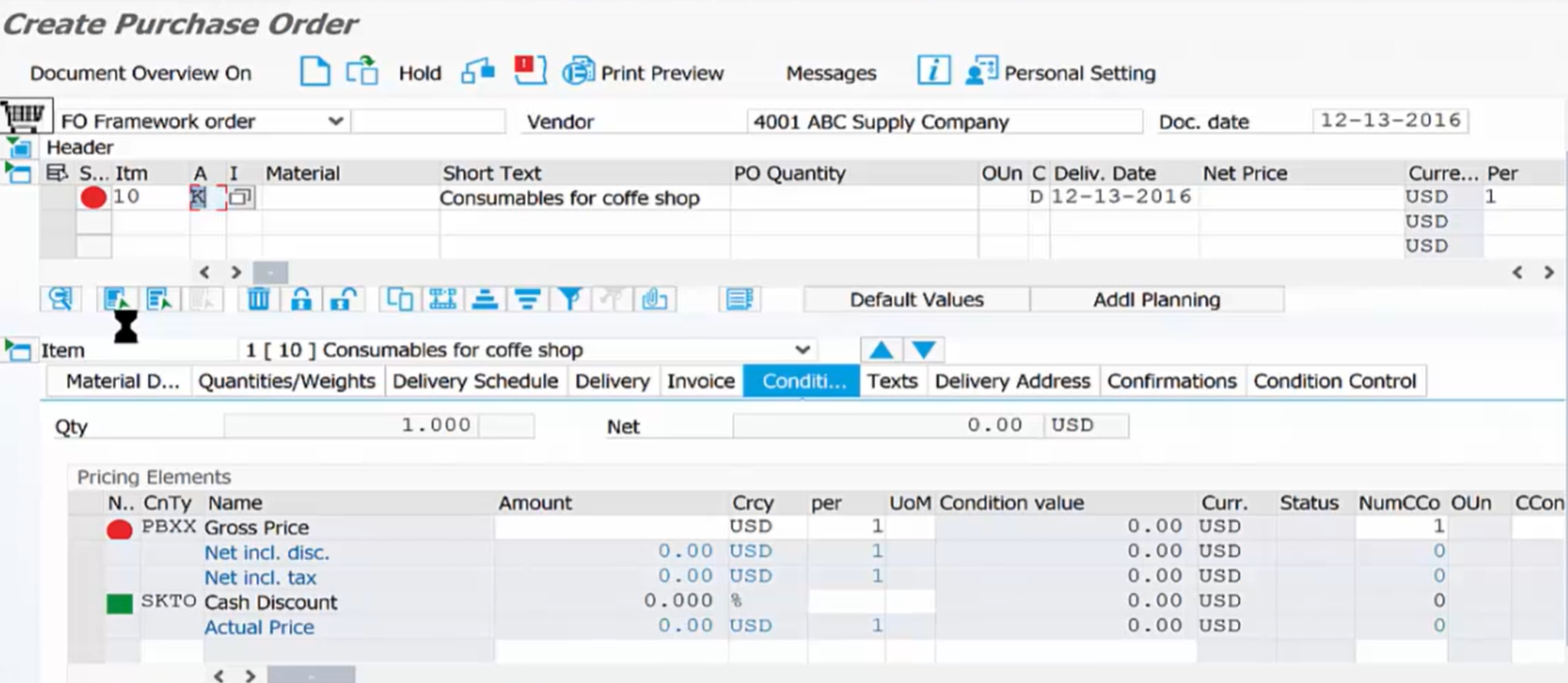Collapse the Header section expander
Screen dimensions: 1568x683
click(x=18, y=147)
